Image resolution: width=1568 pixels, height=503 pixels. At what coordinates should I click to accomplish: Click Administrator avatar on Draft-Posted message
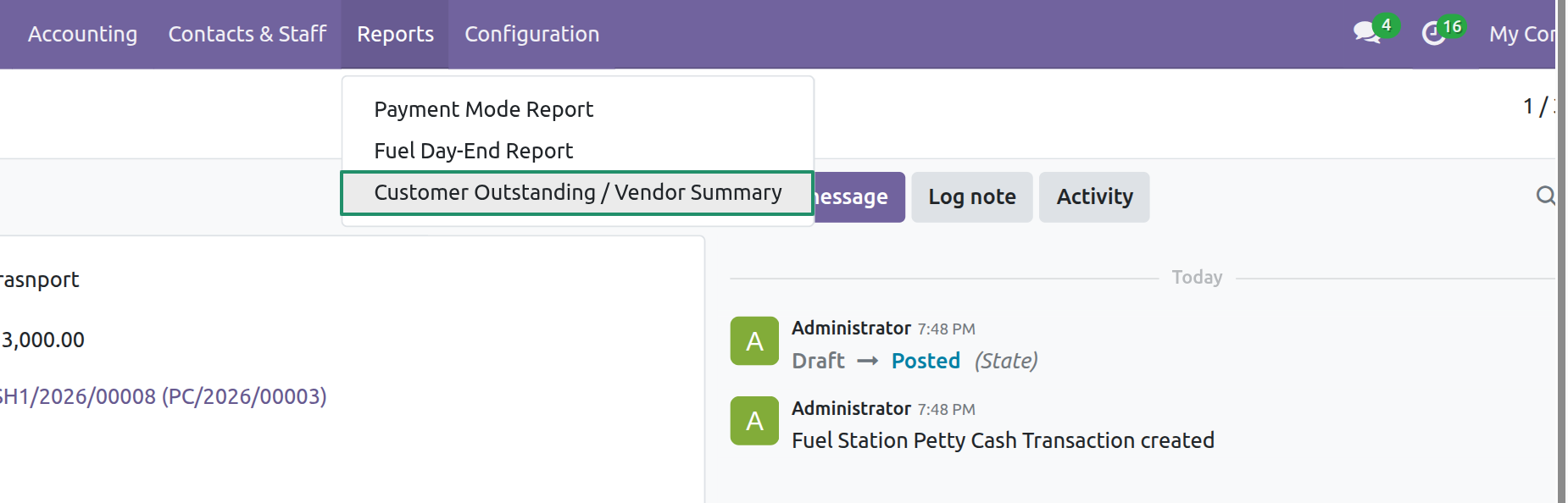[754, 341]
